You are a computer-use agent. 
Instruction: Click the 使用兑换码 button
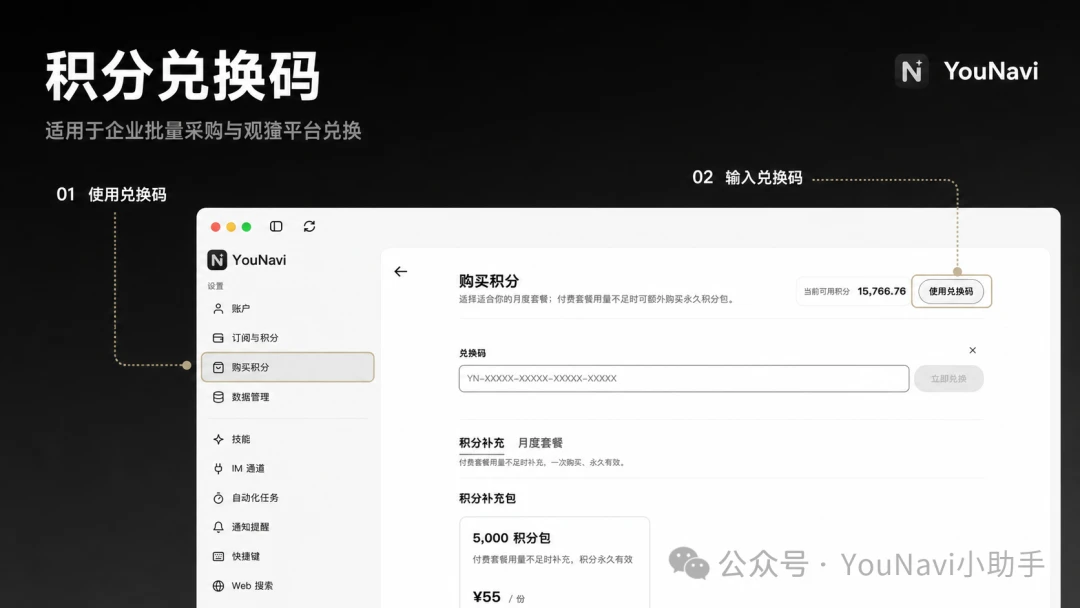pyautogui.click(x=951, y=291)
